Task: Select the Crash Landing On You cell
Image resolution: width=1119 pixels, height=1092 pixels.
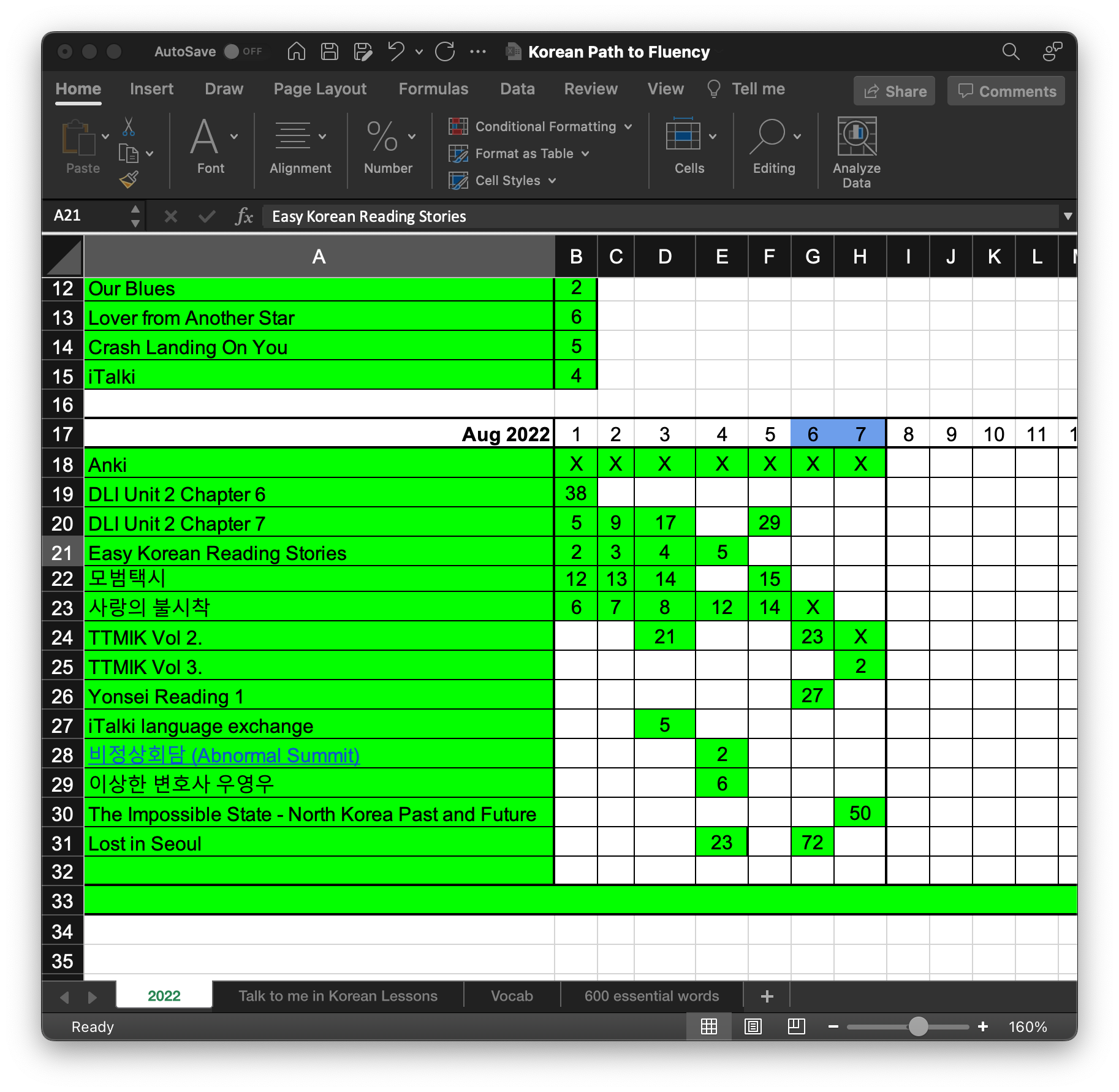Action: point(319,347)
